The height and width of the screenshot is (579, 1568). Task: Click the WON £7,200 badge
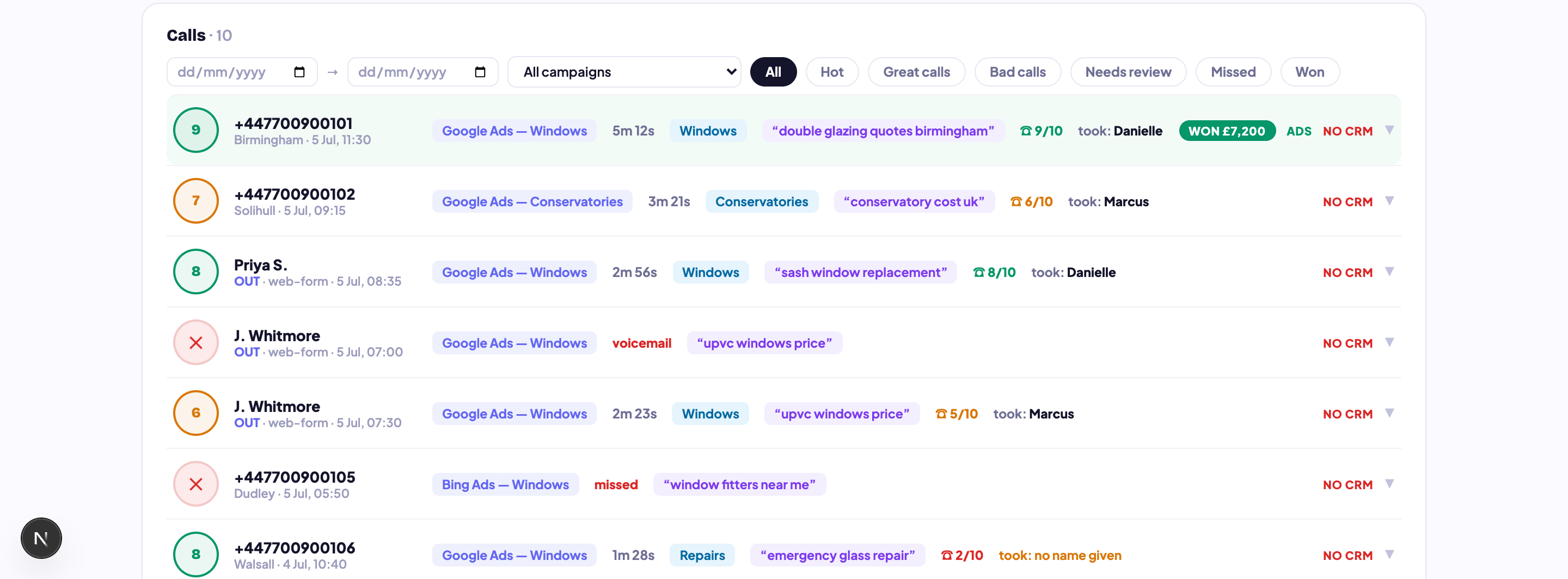click(x=1227, y=131)
